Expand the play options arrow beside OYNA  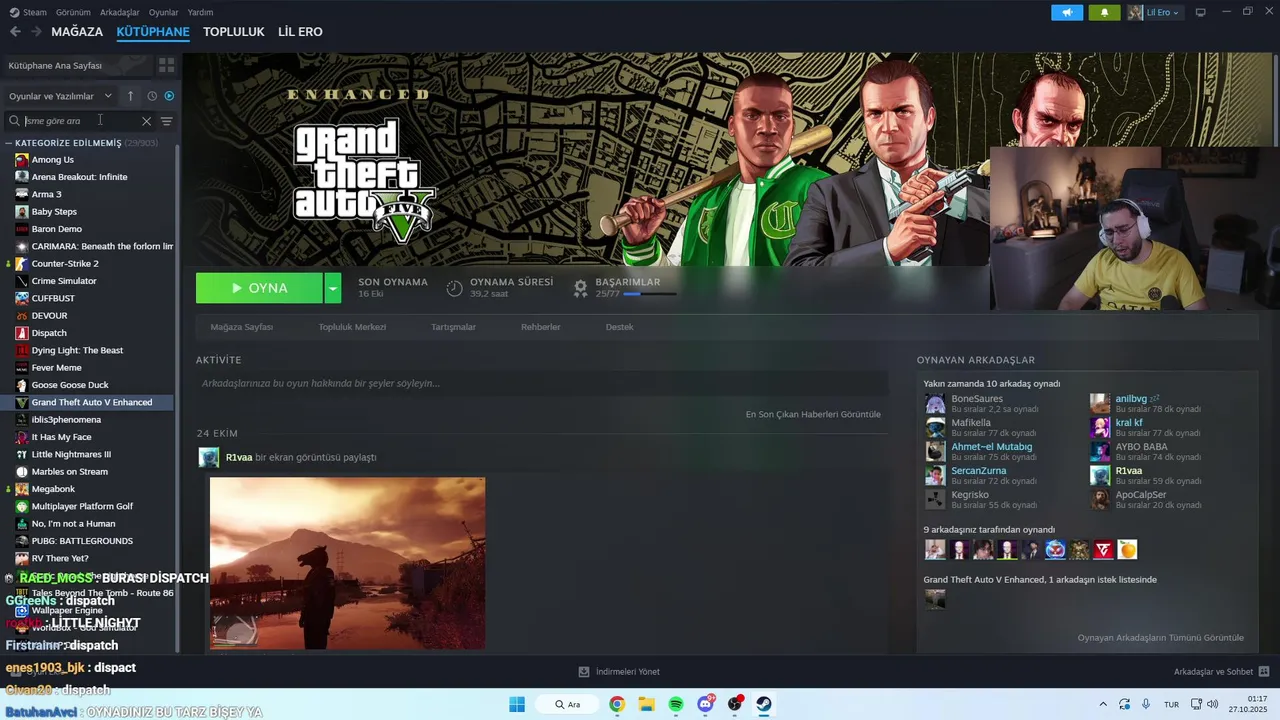pos(333,288)
